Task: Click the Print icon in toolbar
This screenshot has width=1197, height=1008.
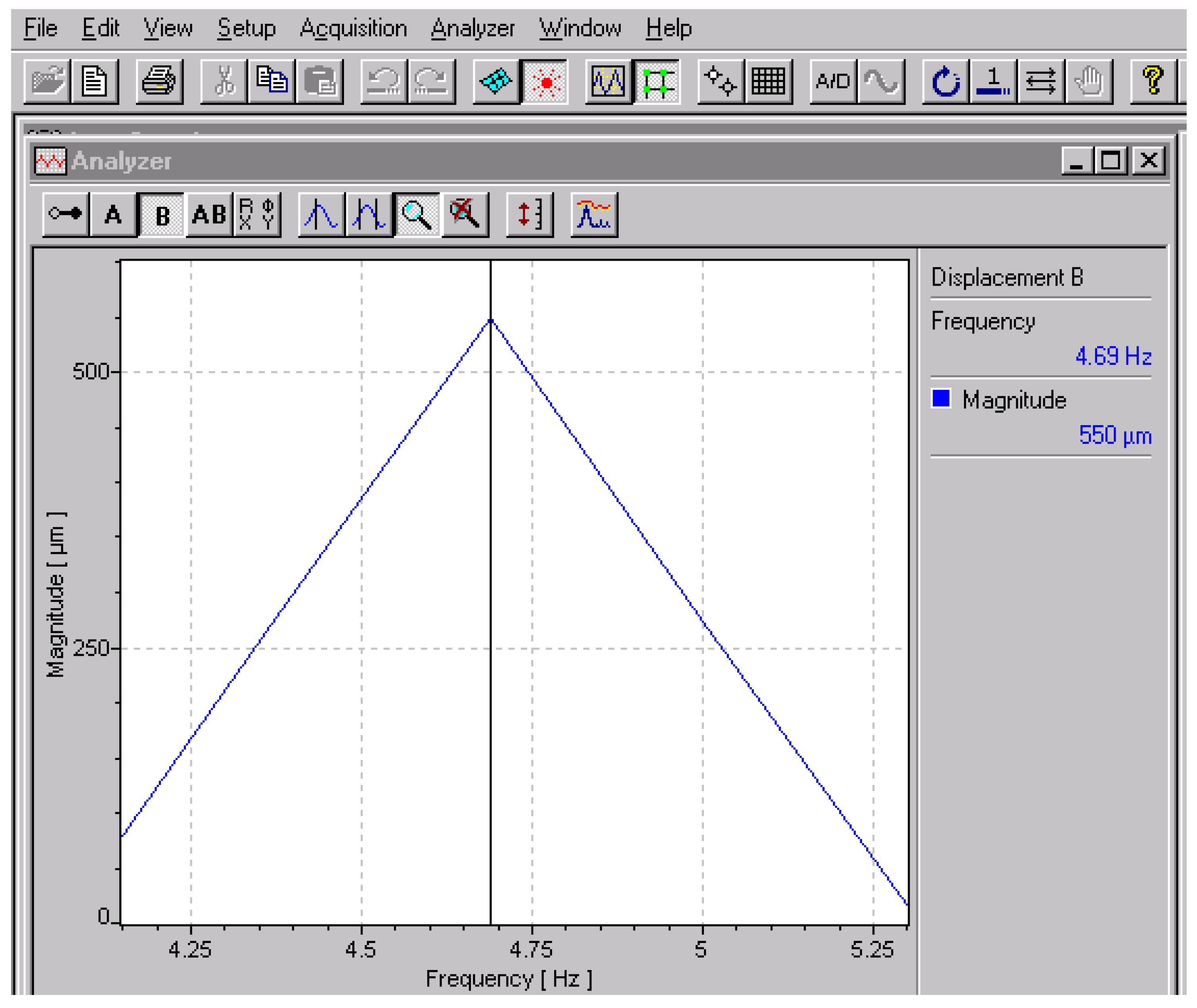Action: (159, 81)
